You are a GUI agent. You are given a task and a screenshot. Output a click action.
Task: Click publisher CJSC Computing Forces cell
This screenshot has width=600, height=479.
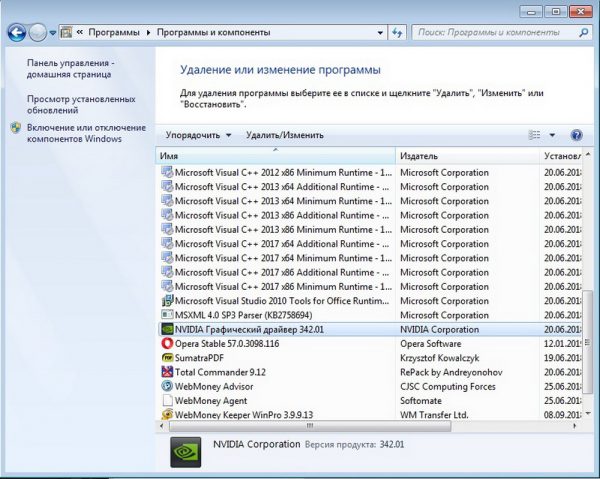(448, 386)
